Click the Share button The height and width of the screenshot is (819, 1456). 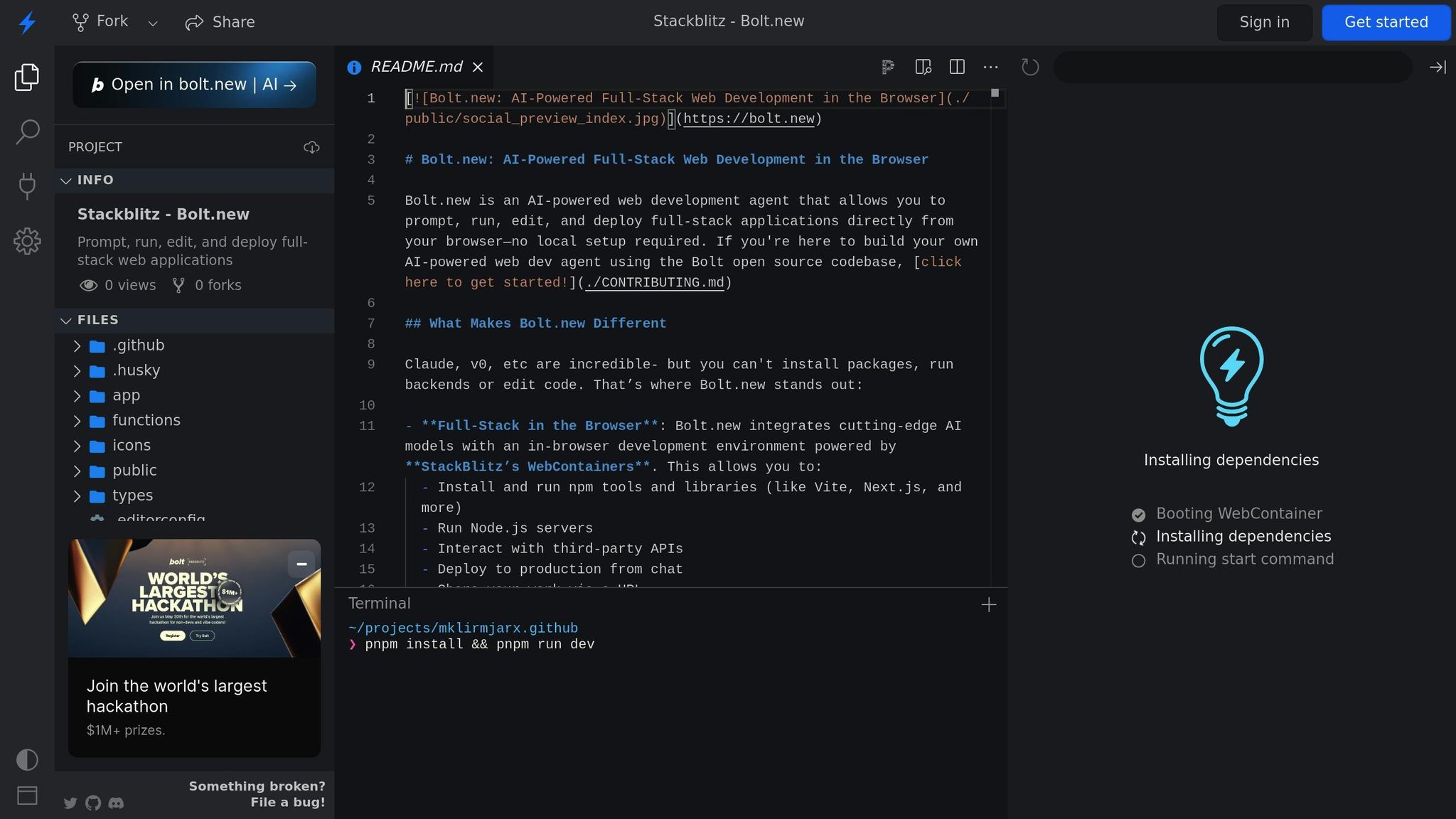coord(220,22)
